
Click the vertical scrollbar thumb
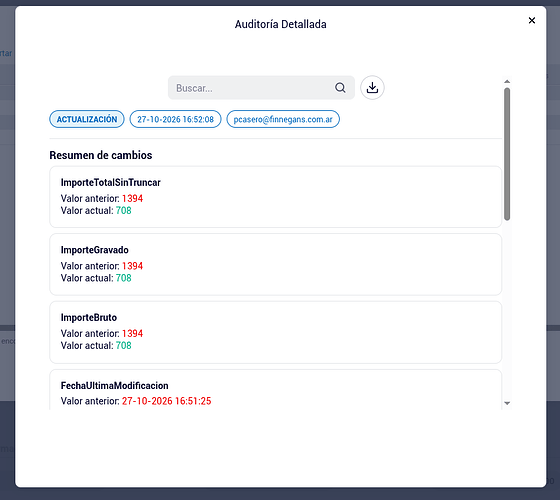pyautogui.click(x=507, y=154)
